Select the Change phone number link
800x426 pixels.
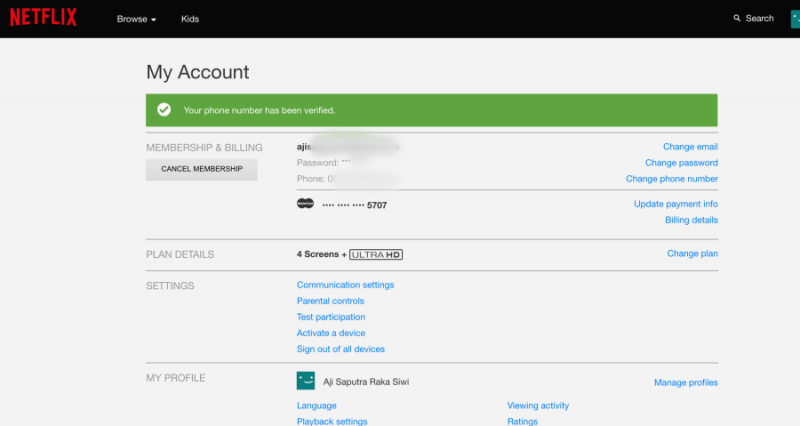pos(672,179)
